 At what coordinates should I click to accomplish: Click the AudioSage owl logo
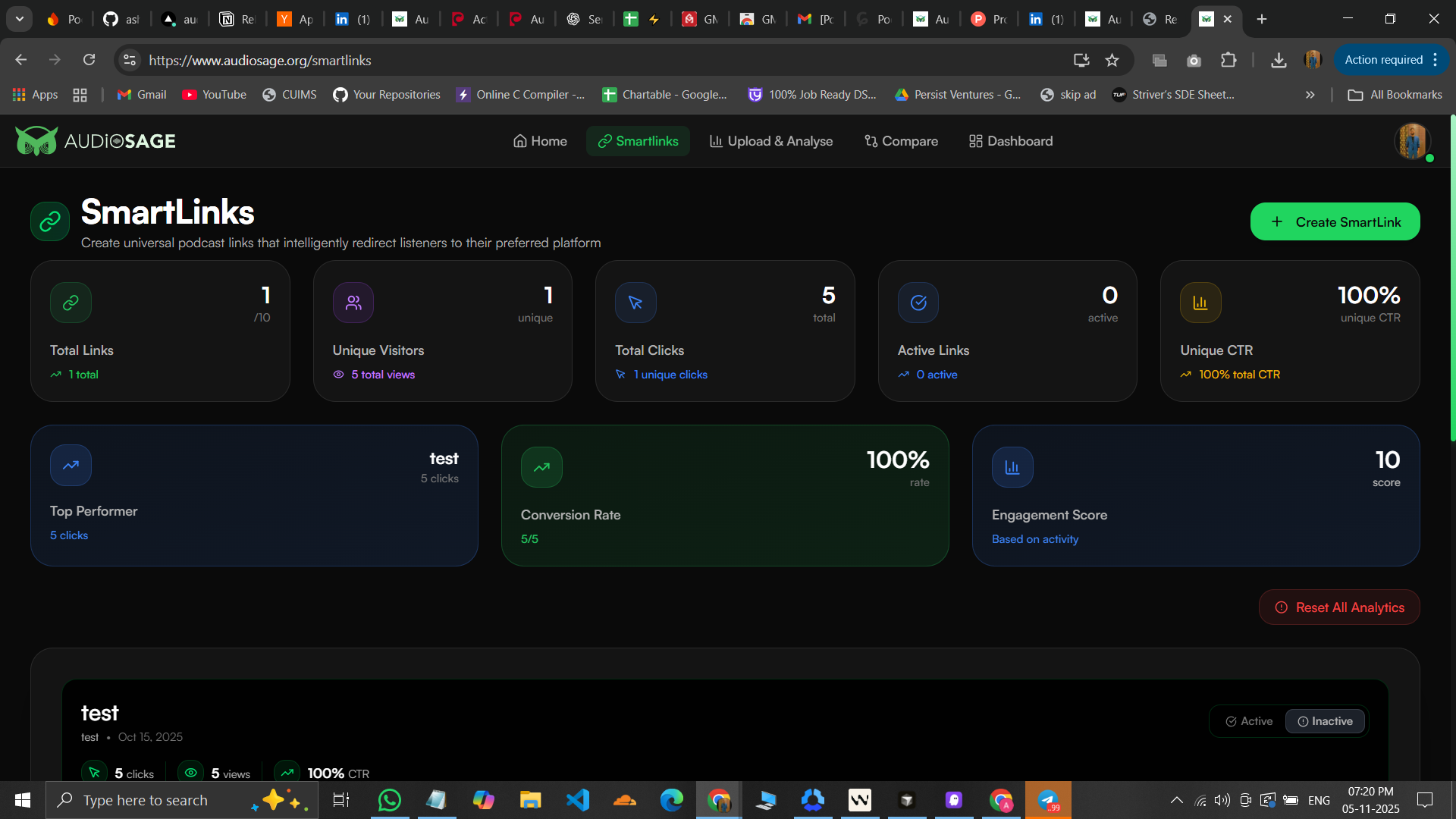pyautogui.click(x=36, y=140)
